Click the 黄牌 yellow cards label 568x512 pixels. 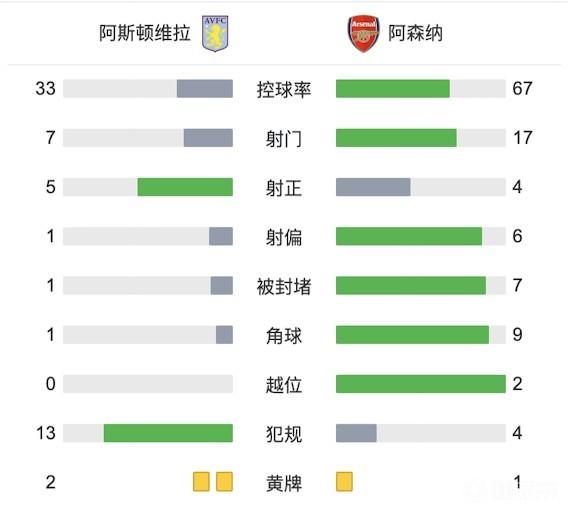click(x=284, y=483)
